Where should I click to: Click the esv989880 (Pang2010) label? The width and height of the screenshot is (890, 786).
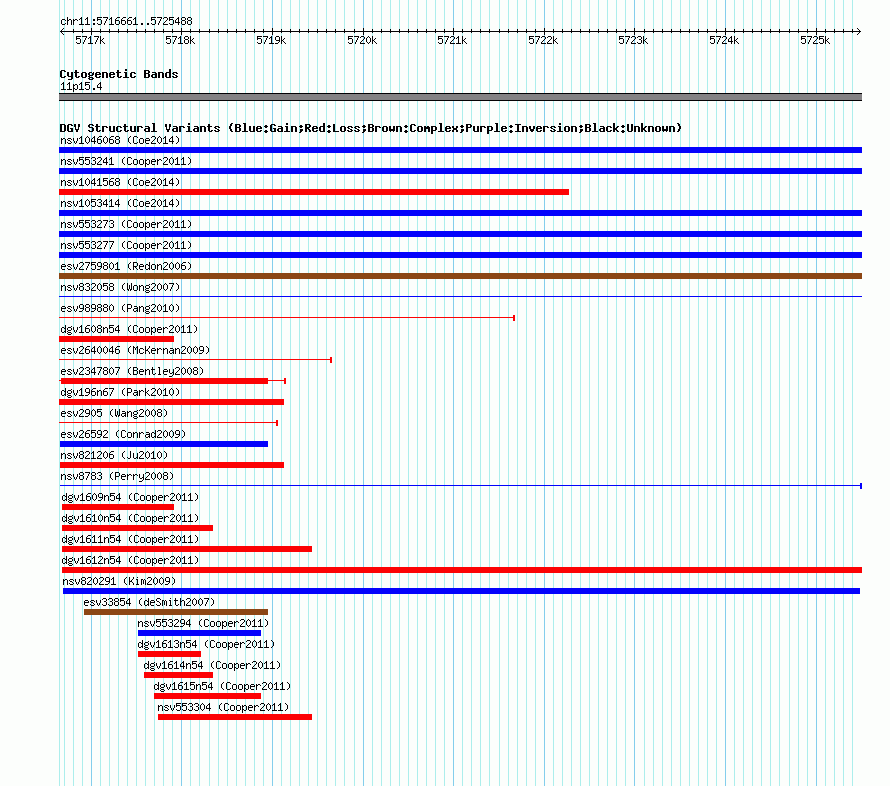pyautogui.click(x=120, y=308)
